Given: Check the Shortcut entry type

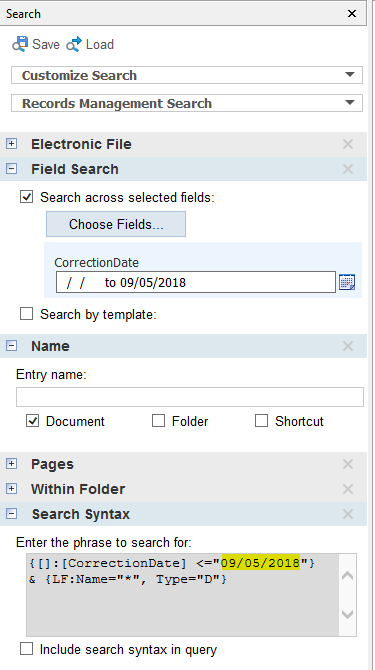Looking at the screenshot, I should (261, 421).
